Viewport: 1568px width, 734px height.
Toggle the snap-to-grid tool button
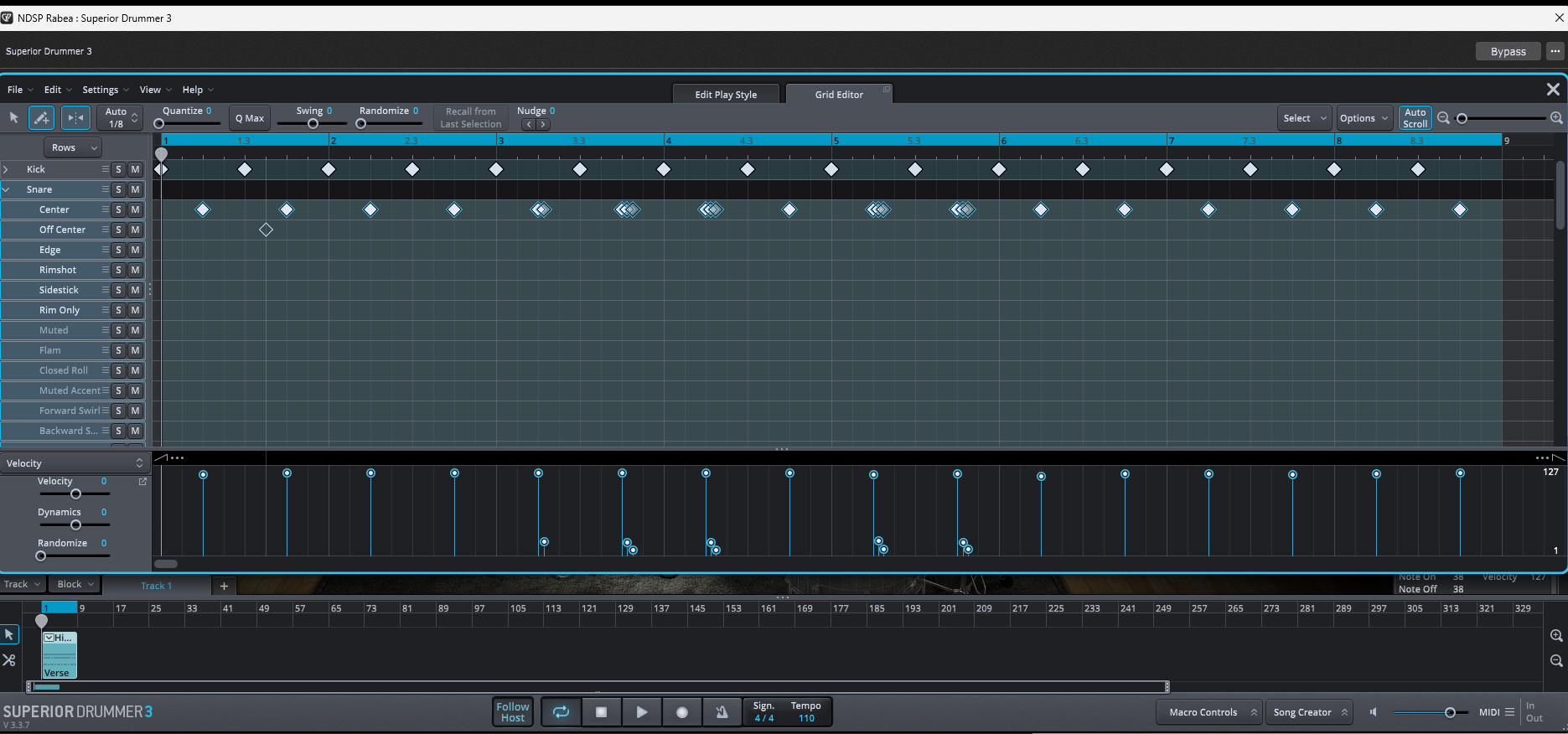pos(75,118)
